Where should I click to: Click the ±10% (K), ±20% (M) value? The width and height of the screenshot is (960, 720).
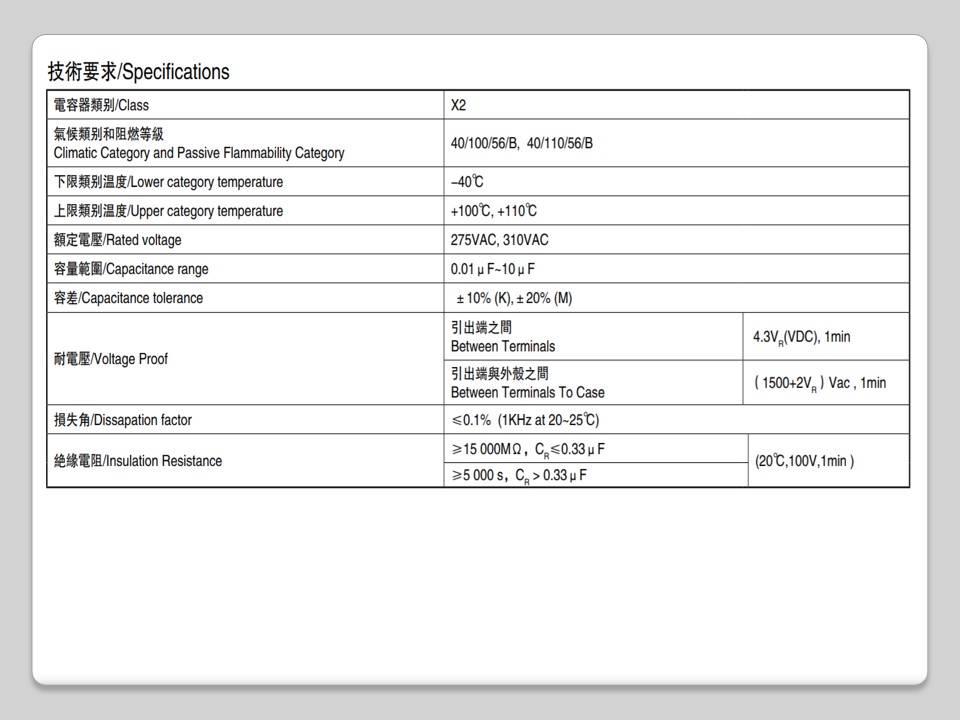point(514,298)
